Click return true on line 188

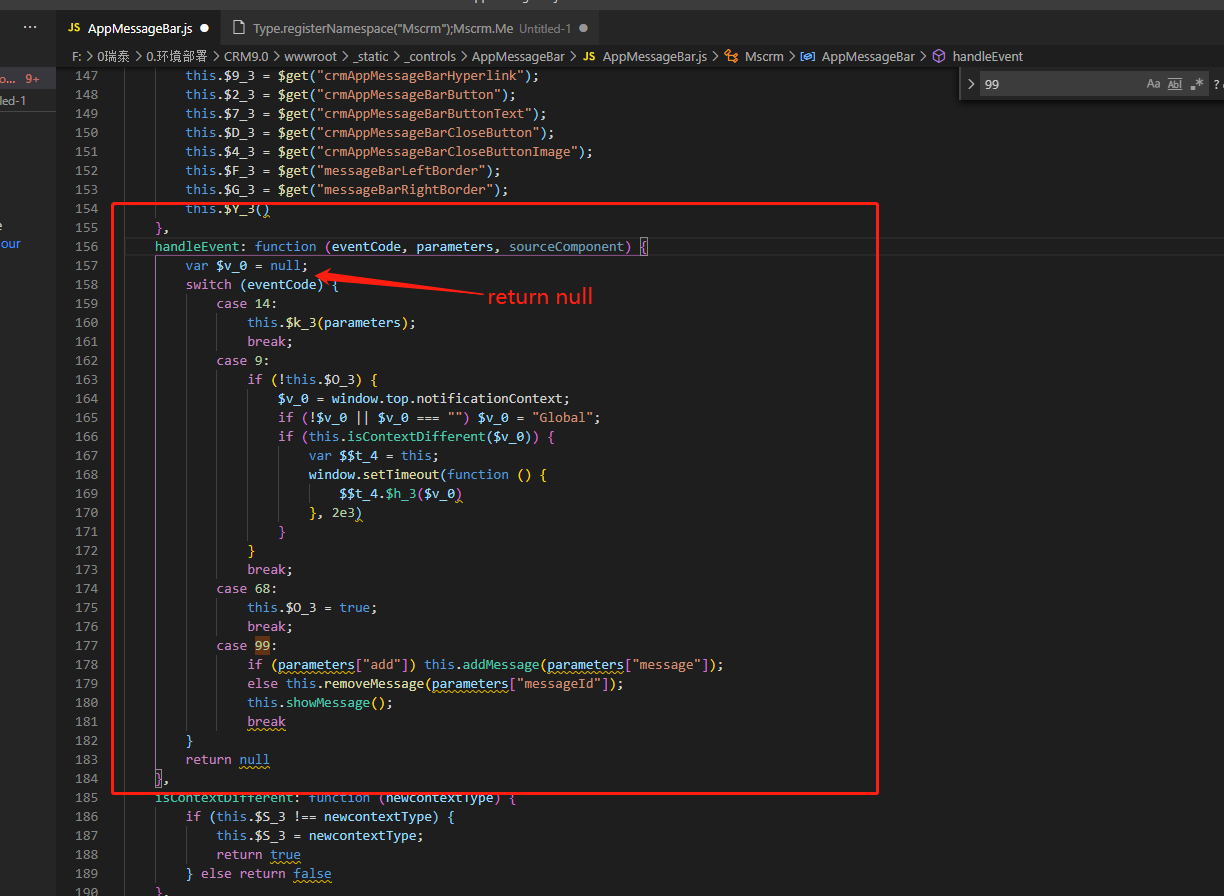pyautogui.click(x=259, y=854)
